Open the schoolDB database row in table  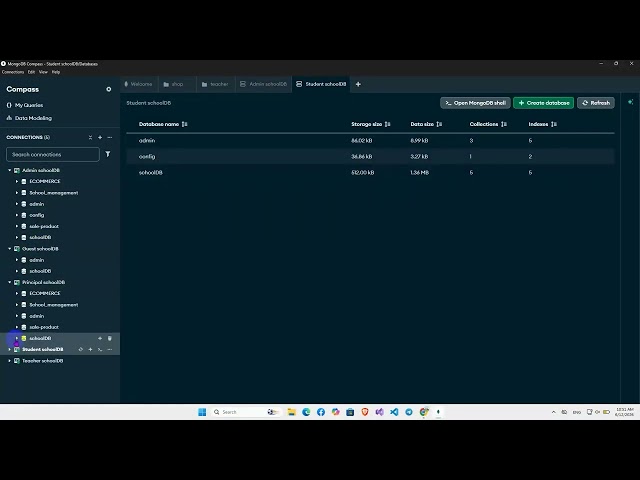coord(370,173)
